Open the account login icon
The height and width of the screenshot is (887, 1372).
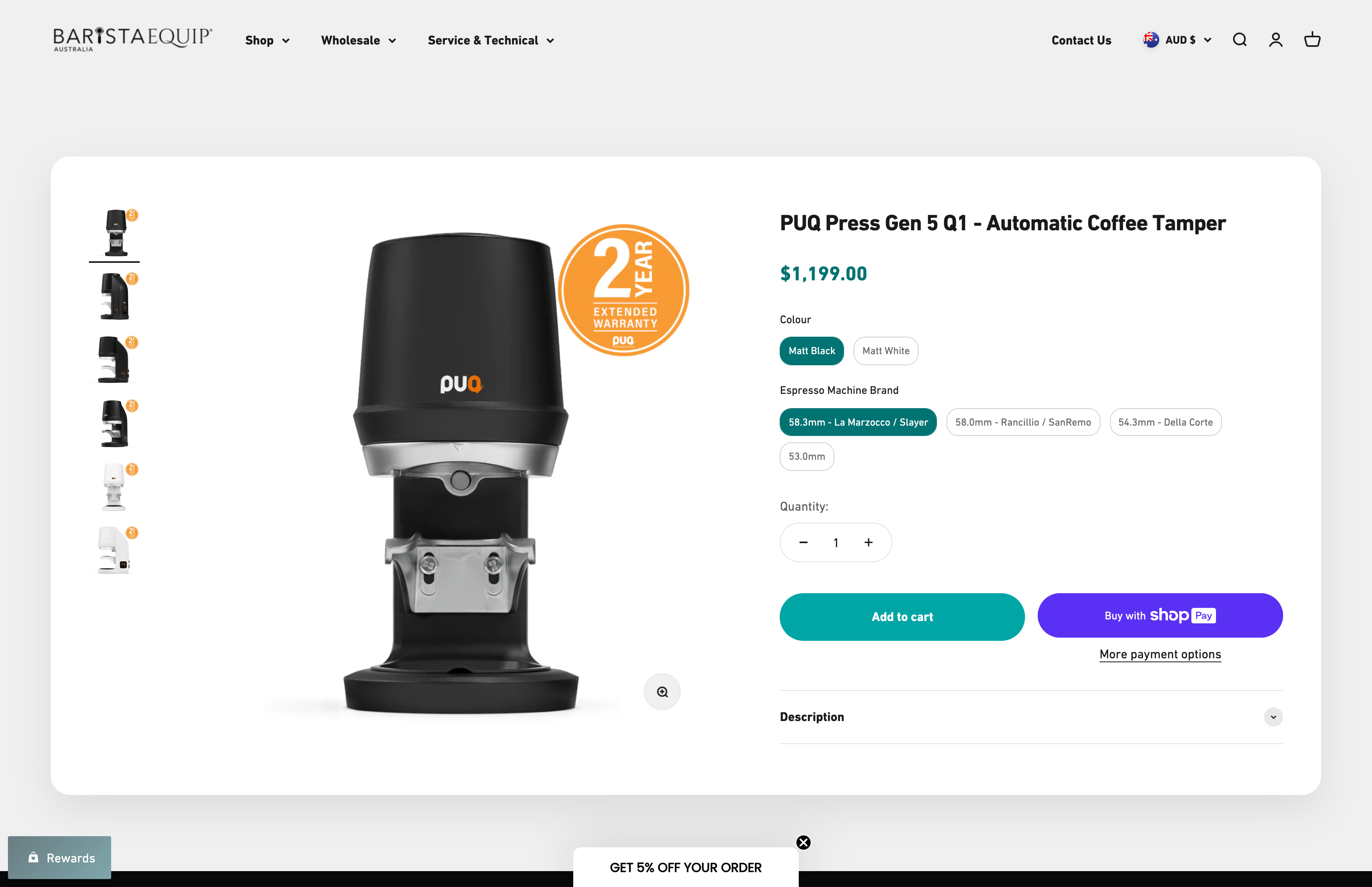pyautogui.click(x=1276, y=40)
